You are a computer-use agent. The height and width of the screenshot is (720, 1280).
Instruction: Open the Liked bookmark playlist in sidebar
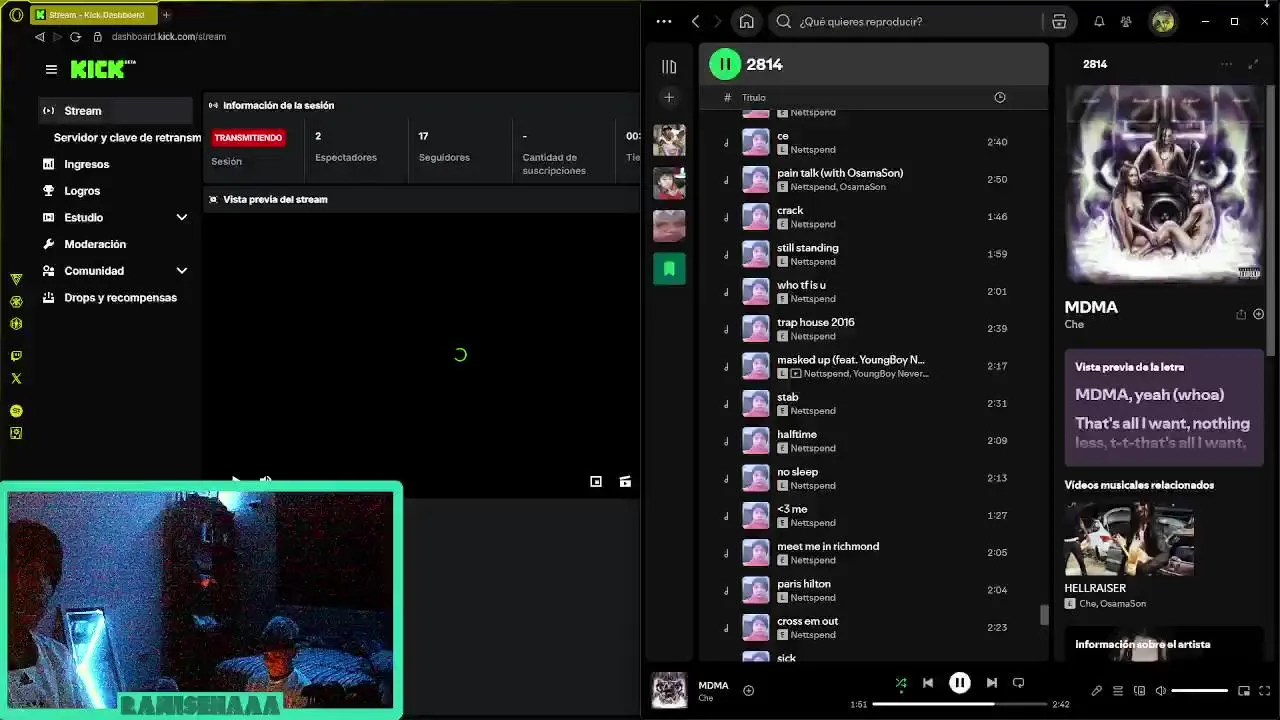click(669, 268)
